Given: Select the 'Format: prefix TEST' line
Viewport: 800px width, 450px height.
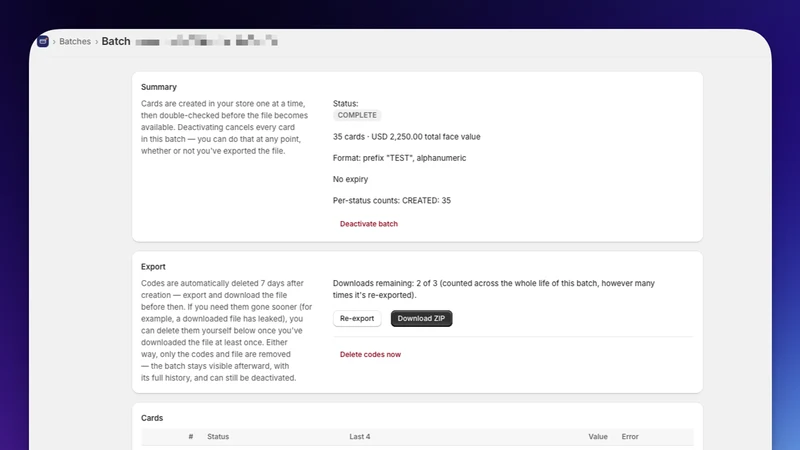Looking at the screenshot, I should (x=399, y=158).
